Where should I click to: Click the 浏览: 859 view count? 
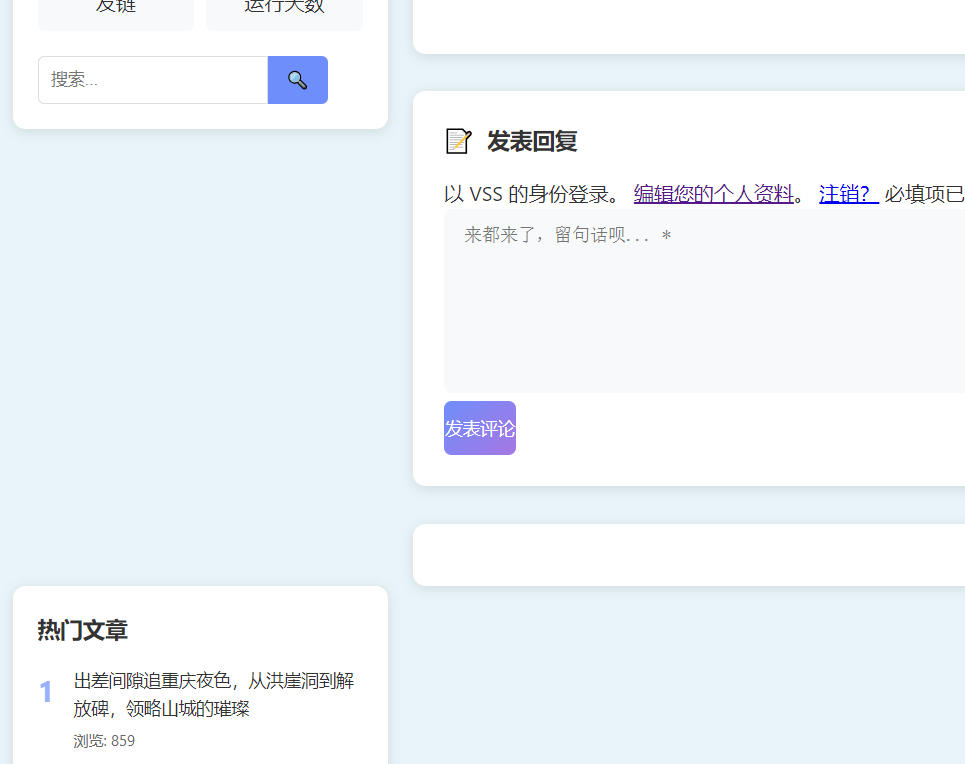tap(104, 741)
